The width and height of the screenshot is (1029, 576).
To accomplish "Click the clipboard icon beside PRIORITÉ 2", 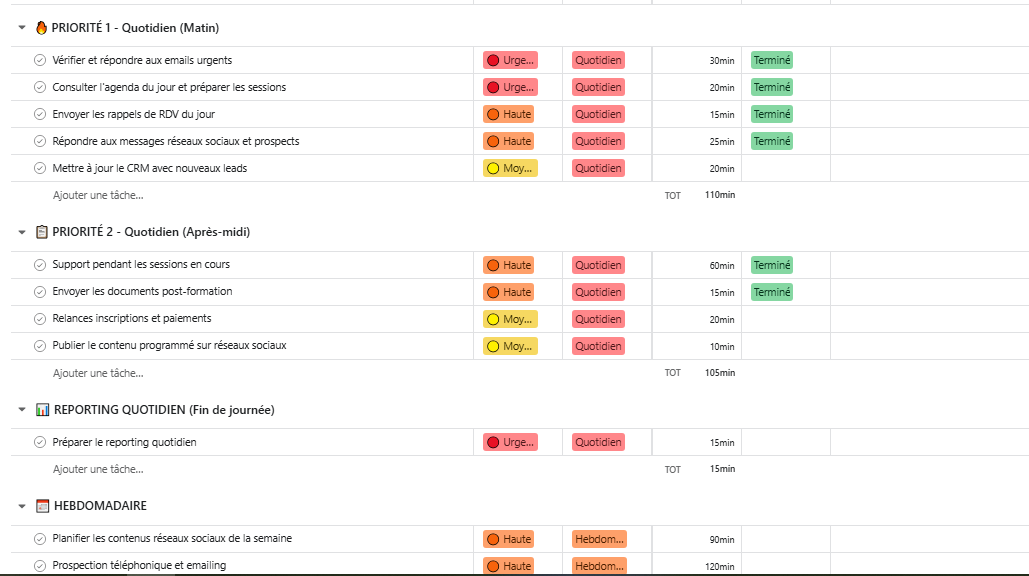I will click(x=41, y=232).
